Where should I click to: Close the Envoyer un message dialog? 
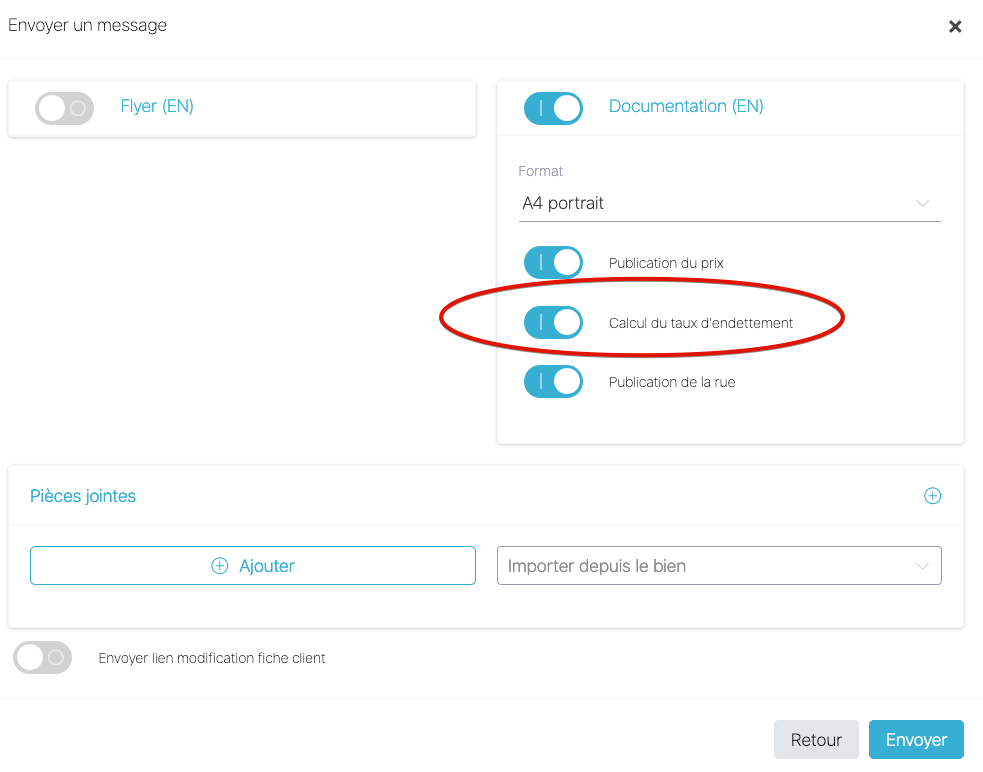(x=955, y=27)
